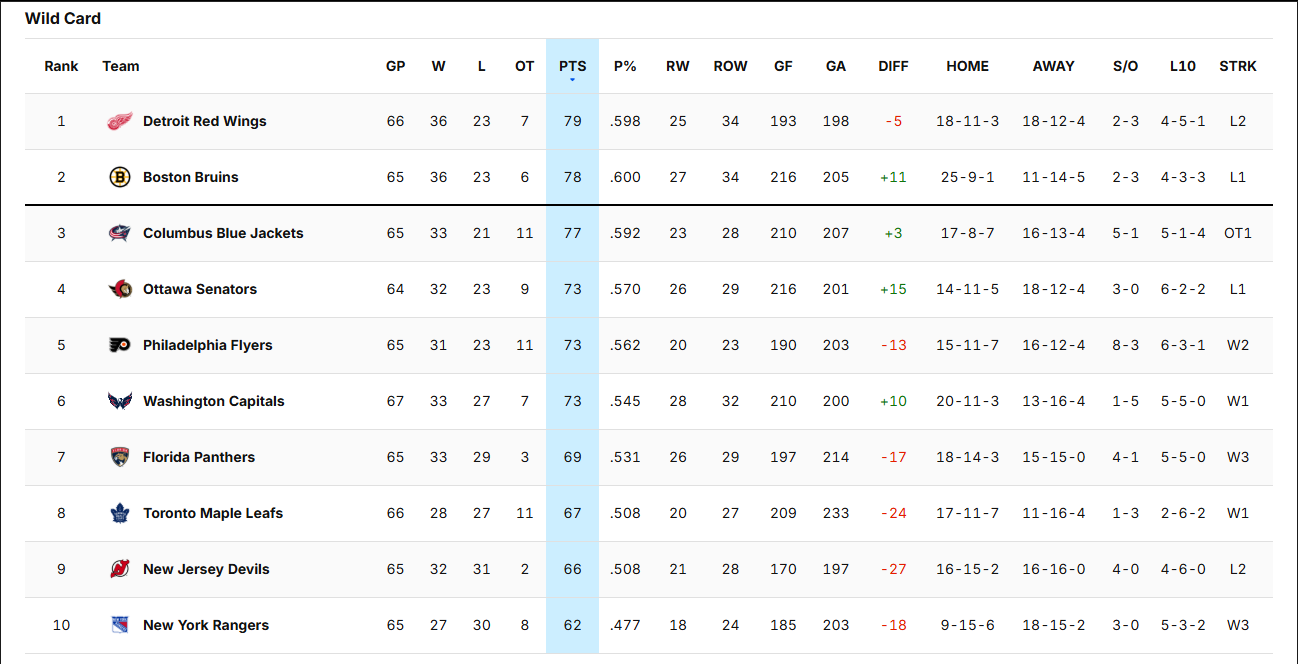The image size is (1298, 664).
Task: Sort by the HOME record header
Action: [x=967, y=66]
